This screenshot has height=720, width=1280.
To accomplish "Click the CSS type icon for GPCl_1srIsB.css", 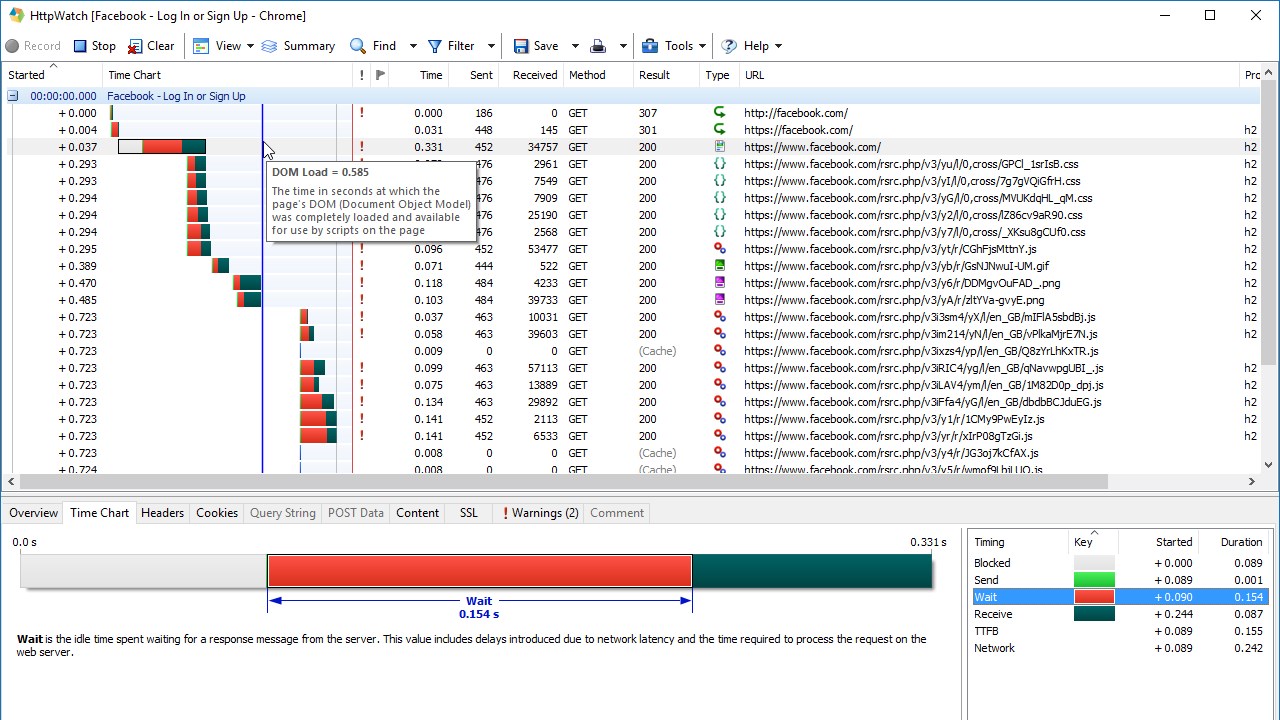I will pyautogui.click(x=719, y=164).
